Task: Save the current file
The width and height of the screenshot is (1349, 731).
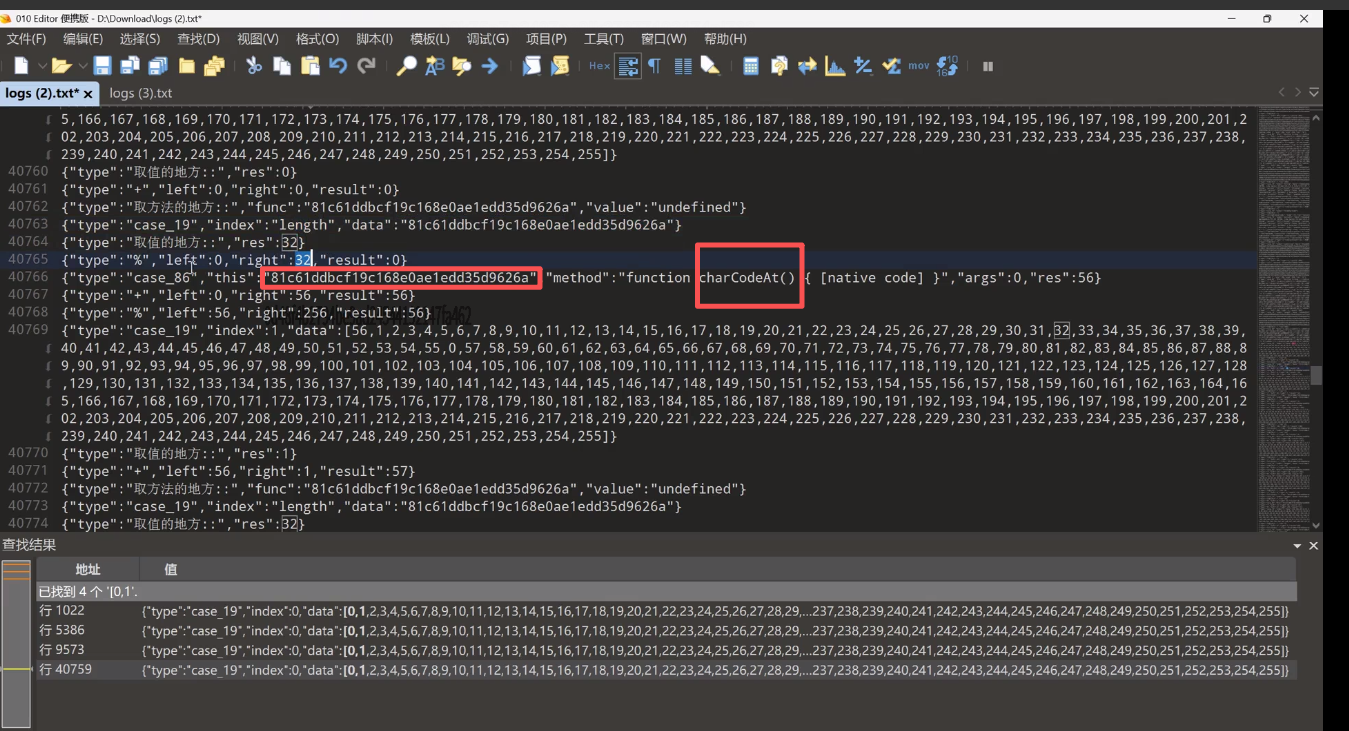Action: (x=102, y=66)
